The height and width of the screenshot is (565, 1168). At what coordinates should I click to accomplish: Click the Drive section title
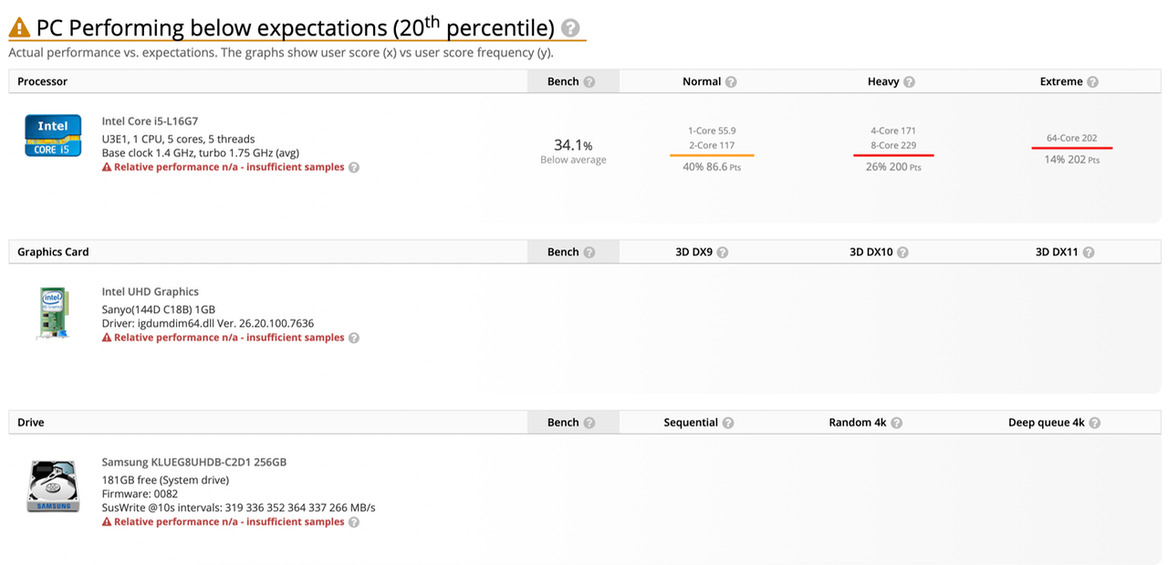point(31,423)
